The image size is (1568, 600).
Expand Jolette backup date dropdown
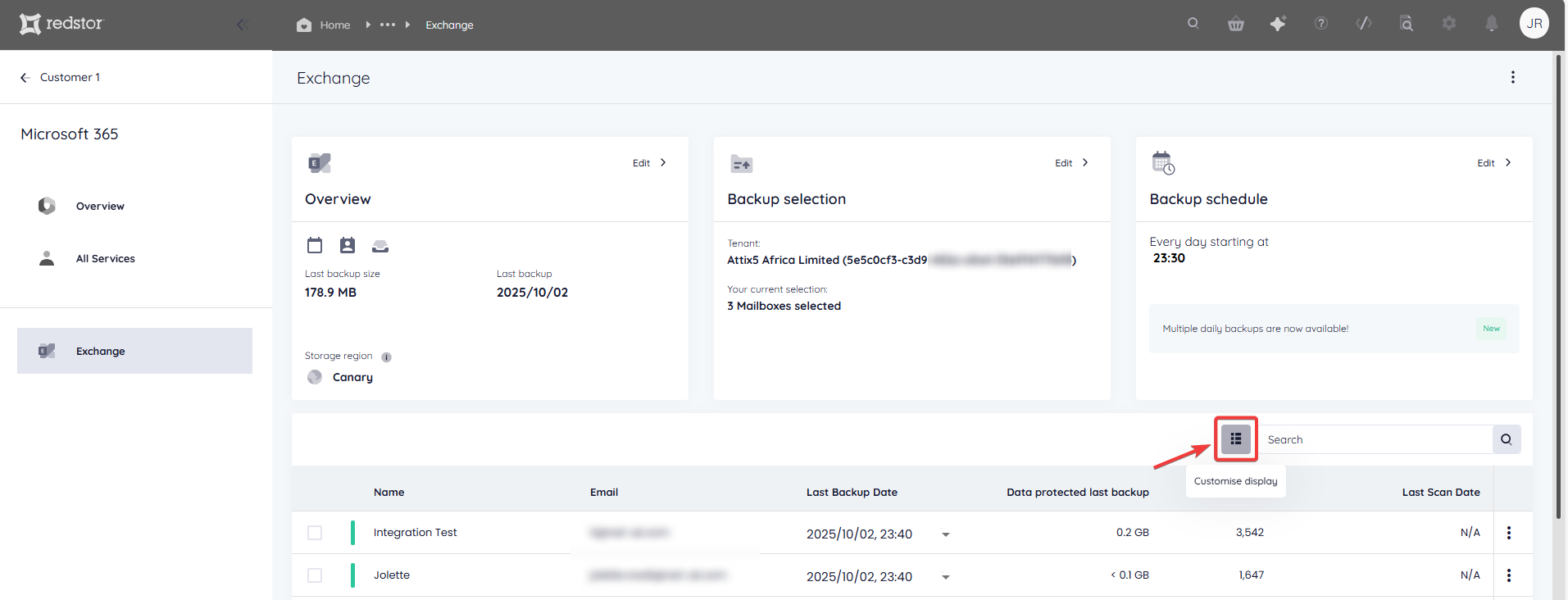946,577
